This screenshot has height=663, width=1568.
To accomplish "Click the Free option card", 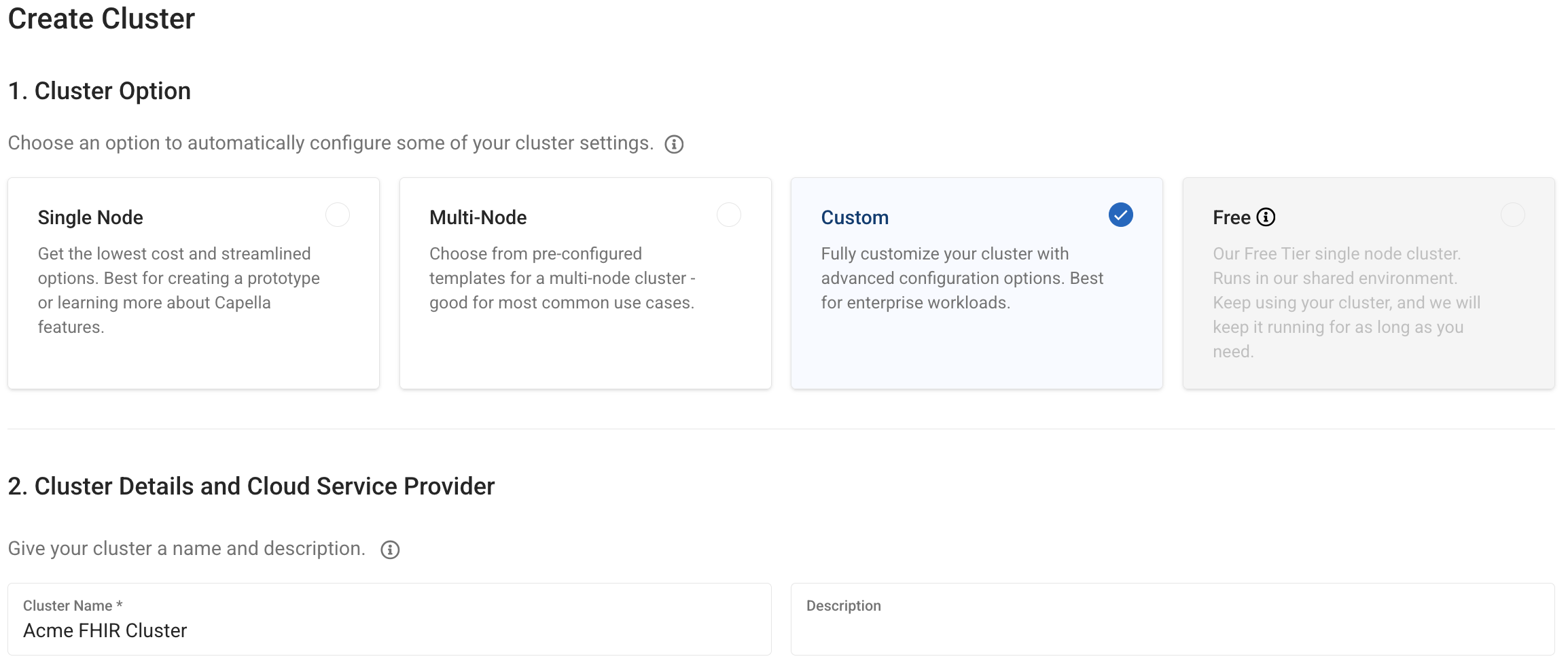I will click(x=1368, y=283).
